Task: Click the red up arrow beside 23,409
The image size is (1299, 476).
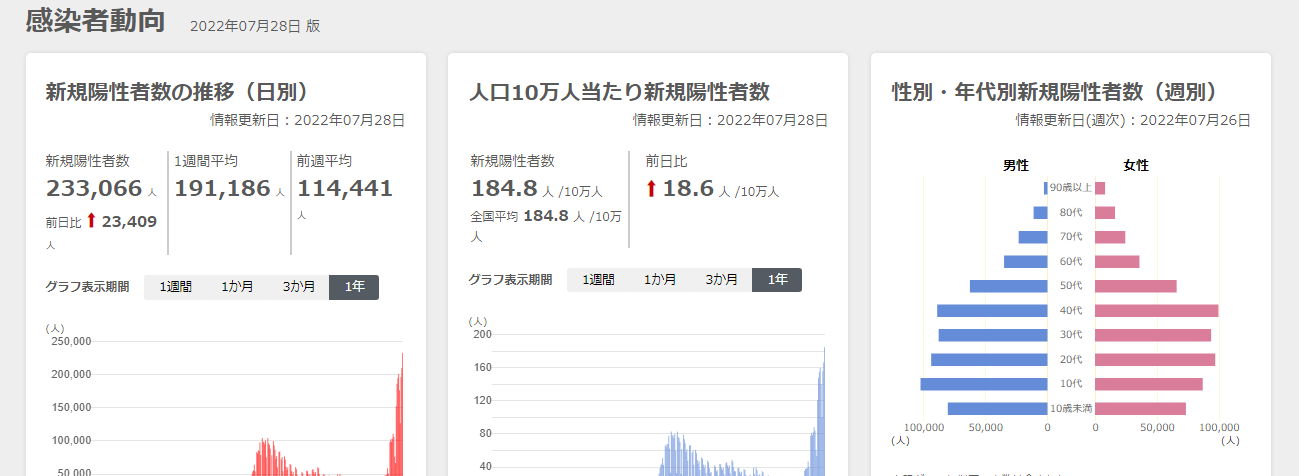Action: click(90, 221)
